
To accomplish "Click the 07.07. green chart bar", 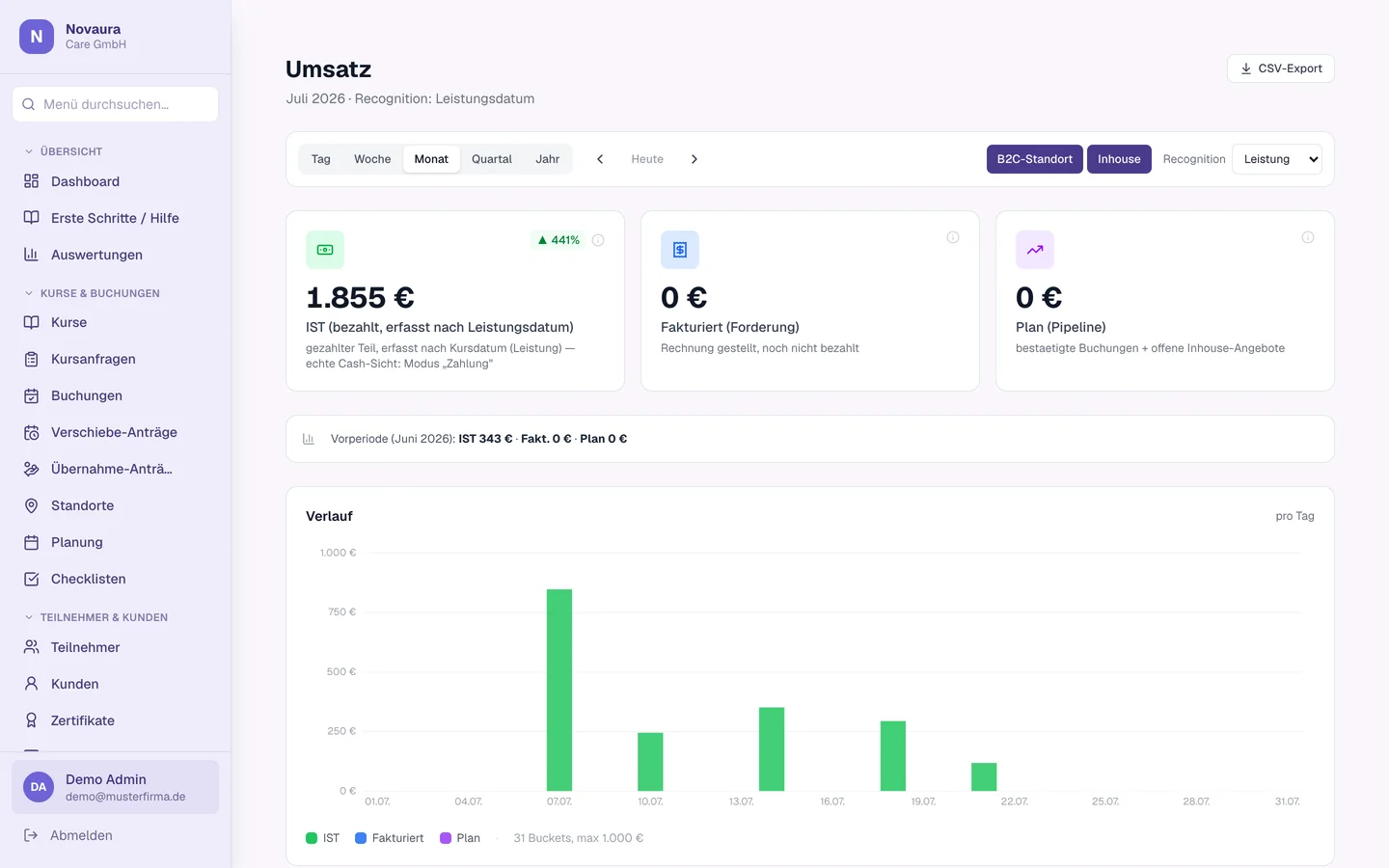I will pos(559,690).
